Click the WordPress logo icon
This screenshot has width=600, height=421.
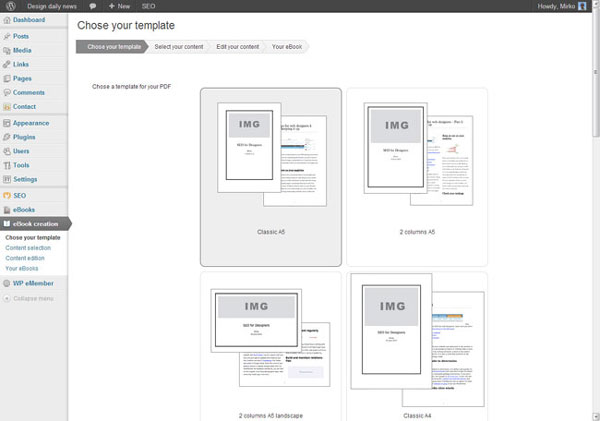click(x=11, y=6)
